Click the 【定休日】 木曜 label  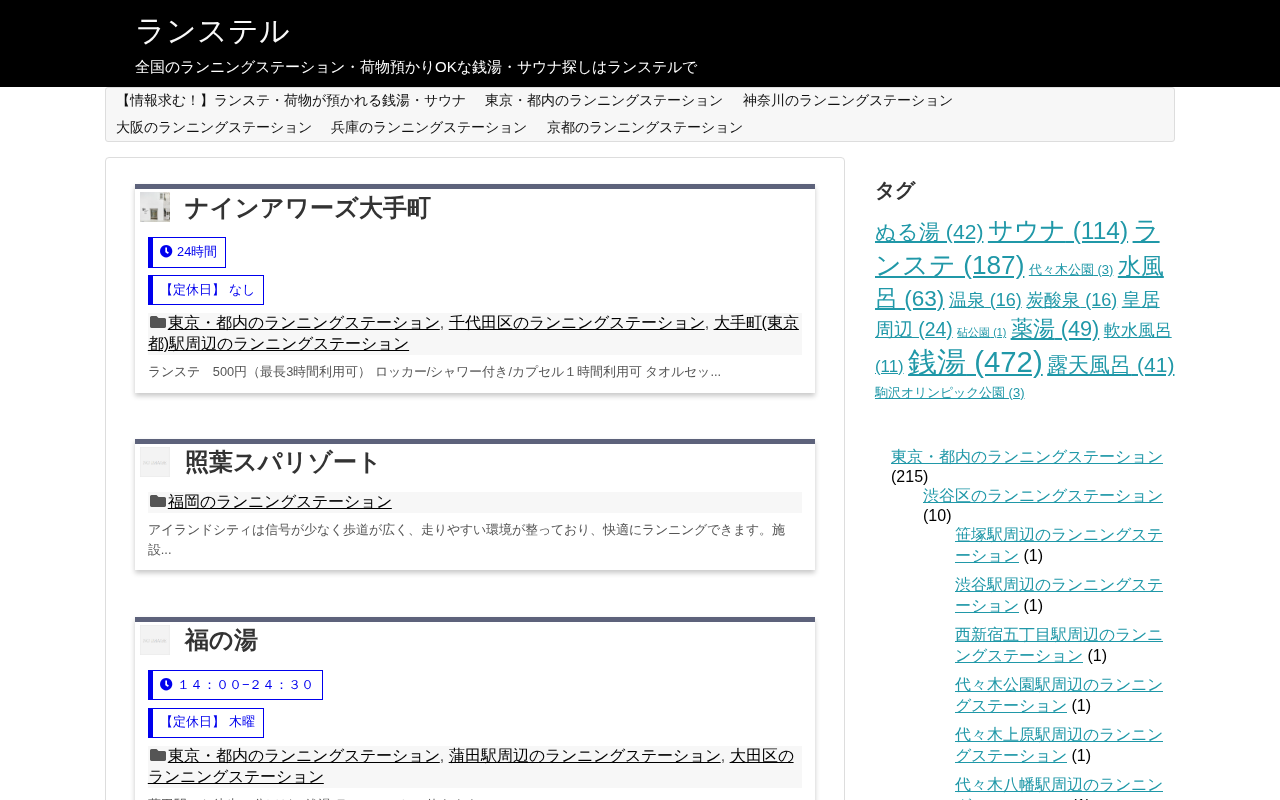208,723
